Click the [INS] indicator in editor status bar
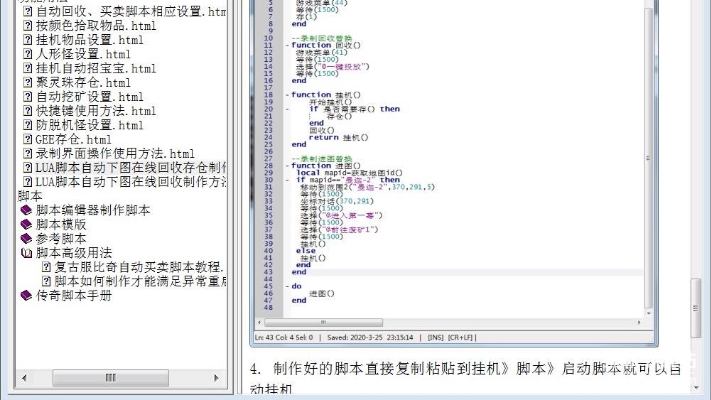Image resolution: width=711 pixels, height=400 pixels. (436, 338)
